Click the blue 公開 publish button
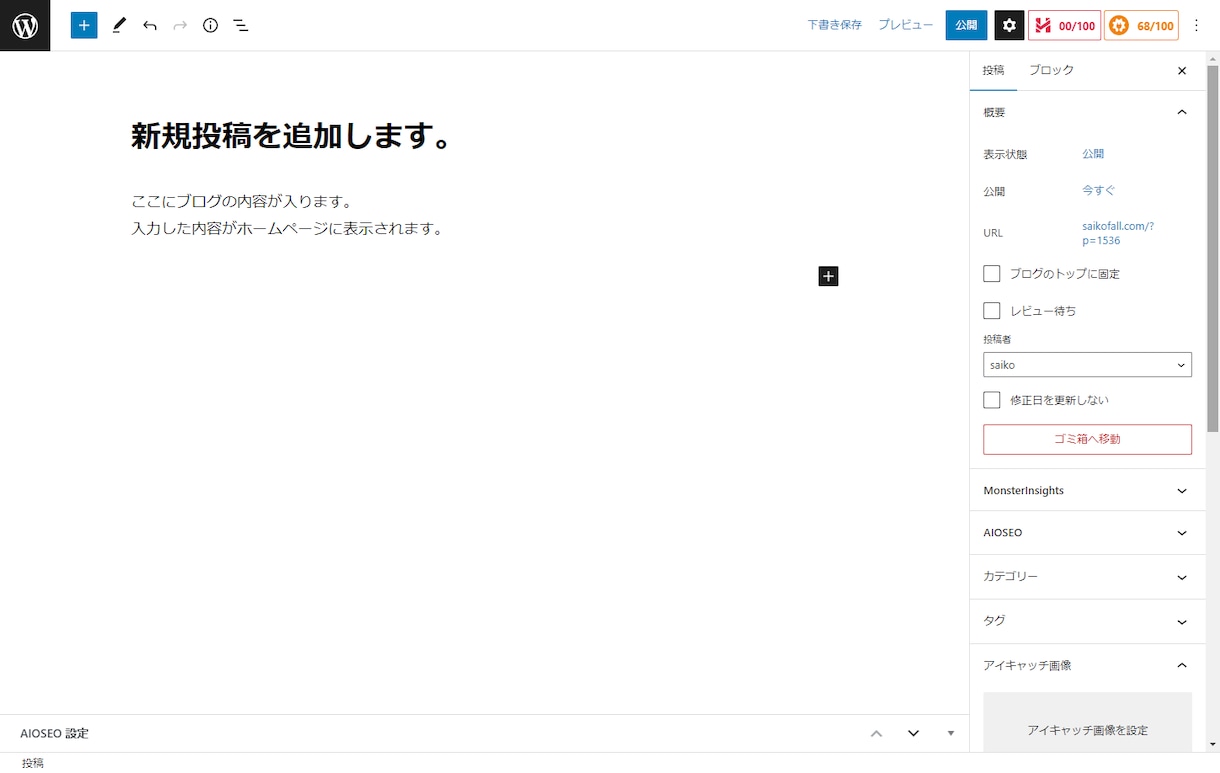The height and width of the screenshot is (773, 1220). pos(966,25)
